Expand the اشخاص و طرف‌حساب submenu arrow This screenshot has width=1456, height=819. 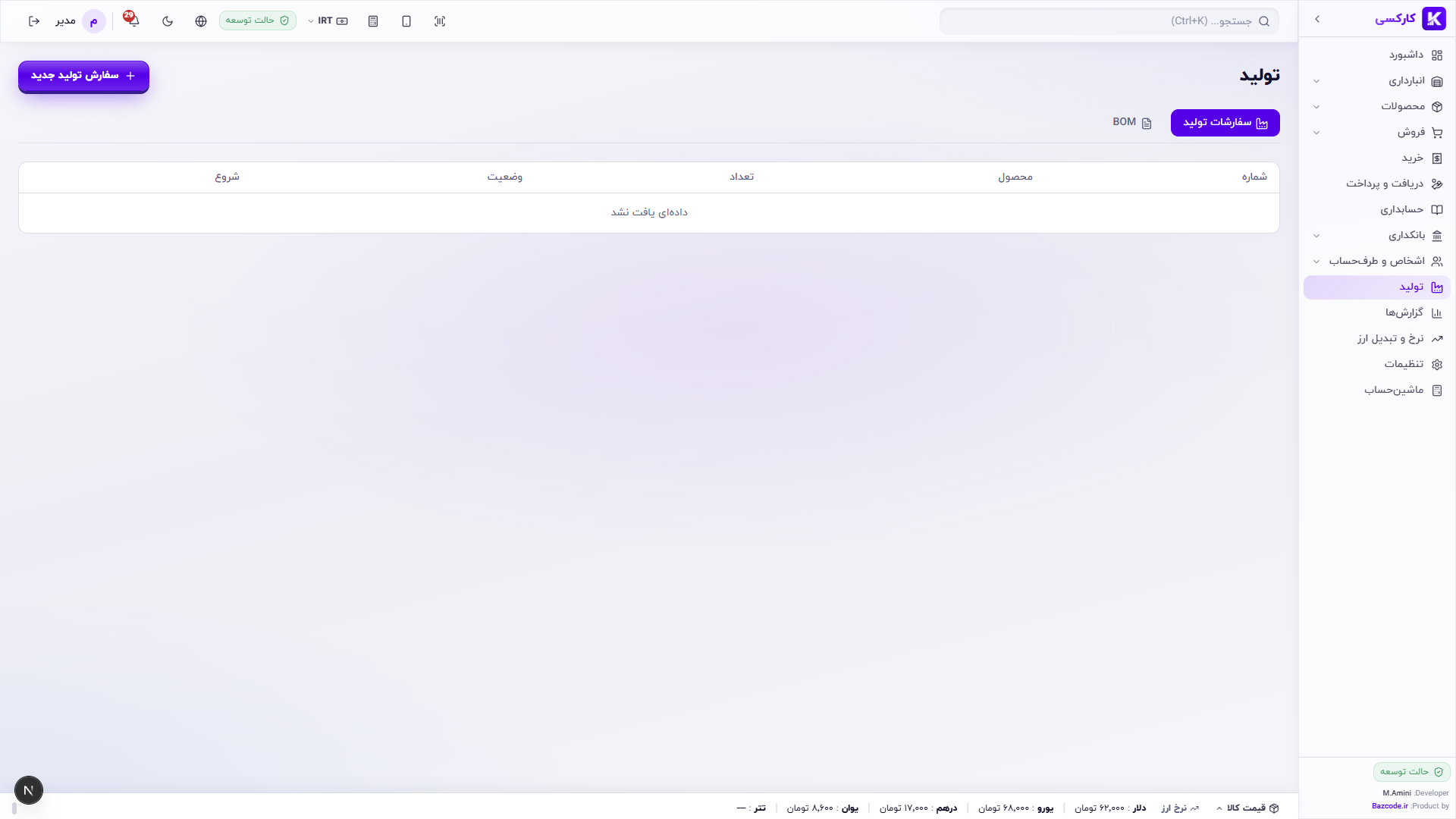1316,262
